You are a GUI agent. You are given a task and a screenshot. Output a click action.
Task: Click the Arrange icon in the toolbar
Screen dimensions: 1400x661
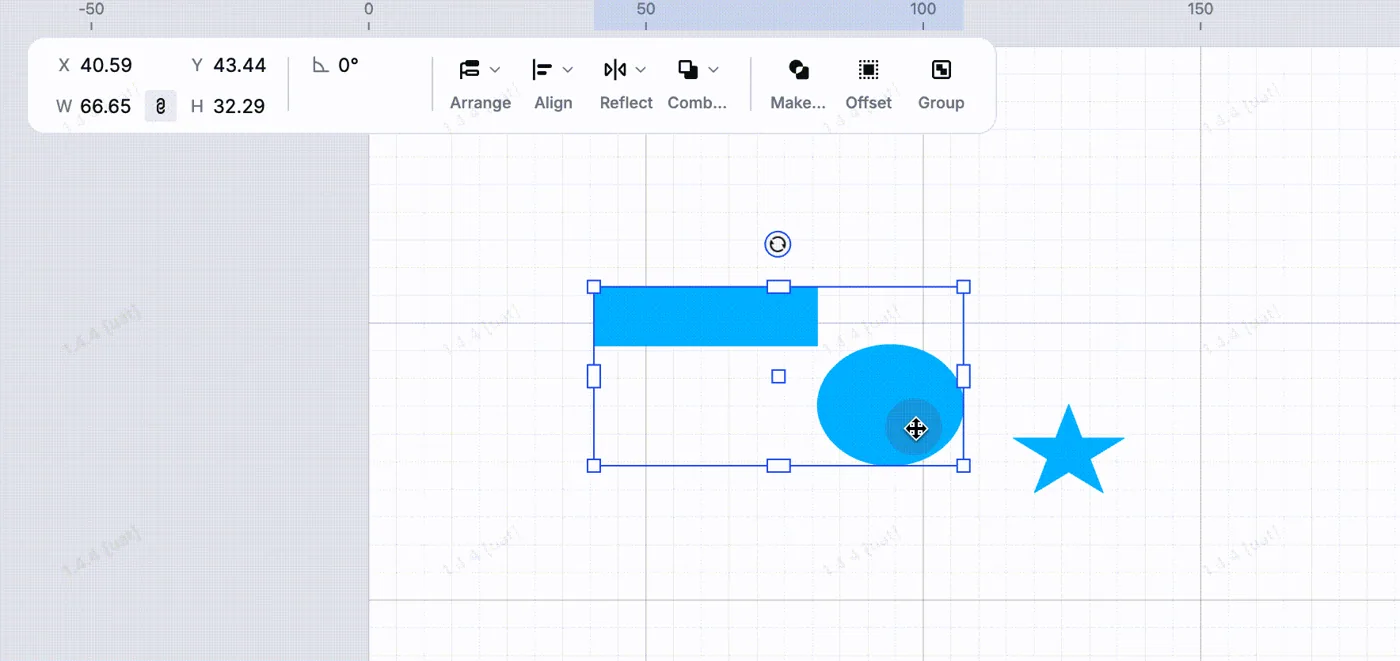tap(470, 70)
